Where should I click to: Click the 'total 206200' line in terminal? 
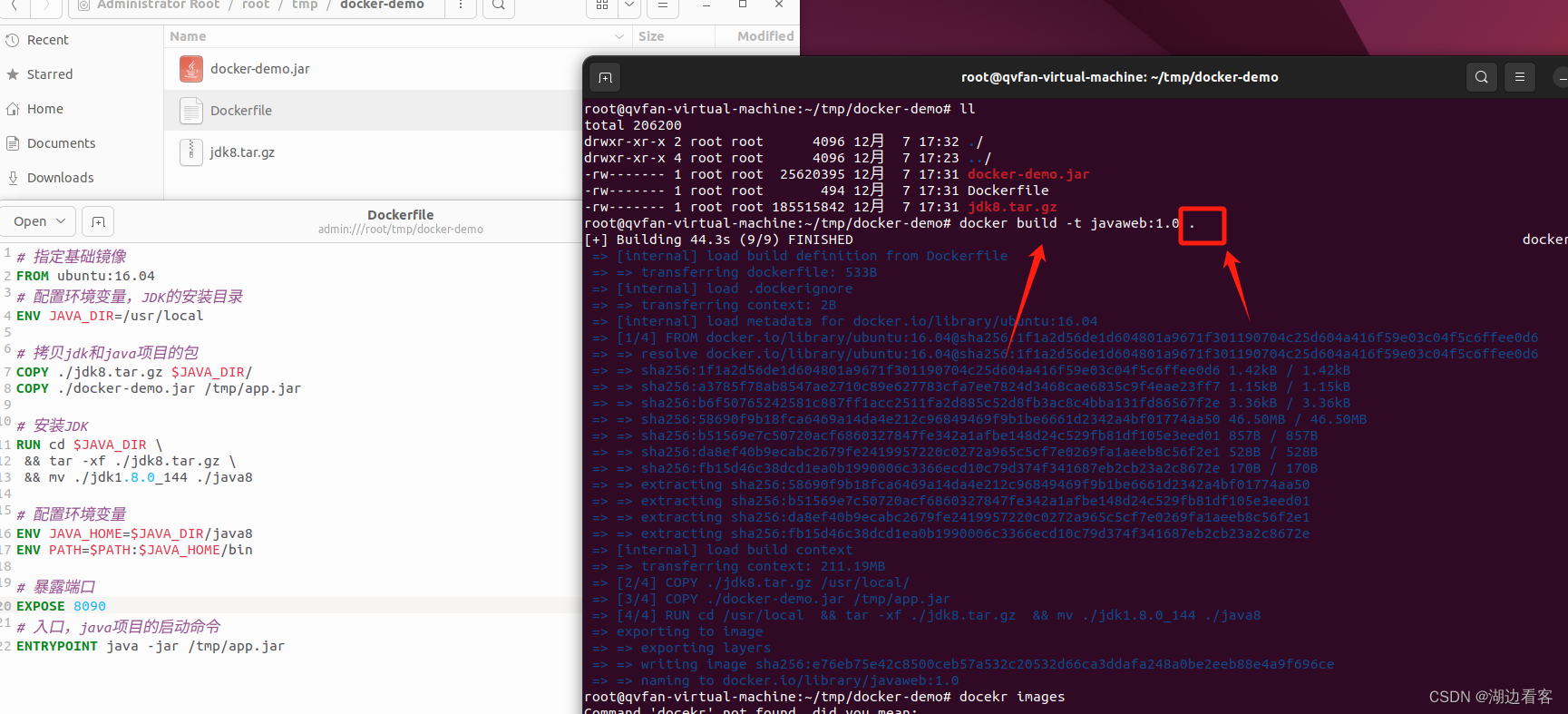(633, 125)
